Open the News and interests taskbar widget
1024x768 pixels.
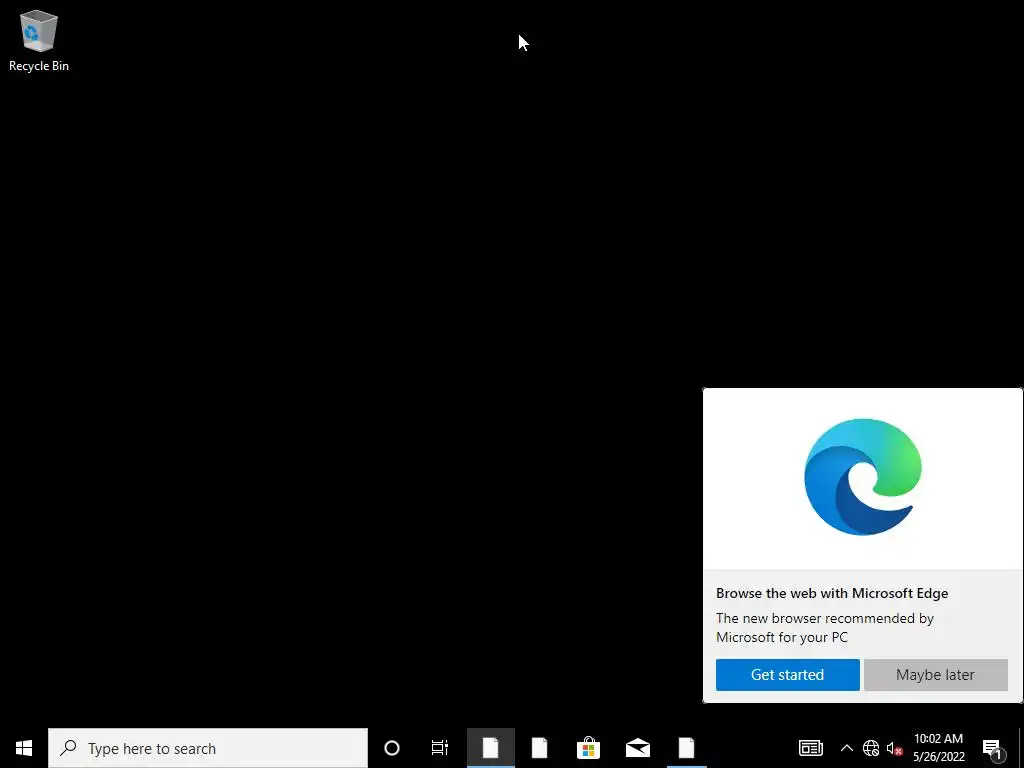click(810, 748)
